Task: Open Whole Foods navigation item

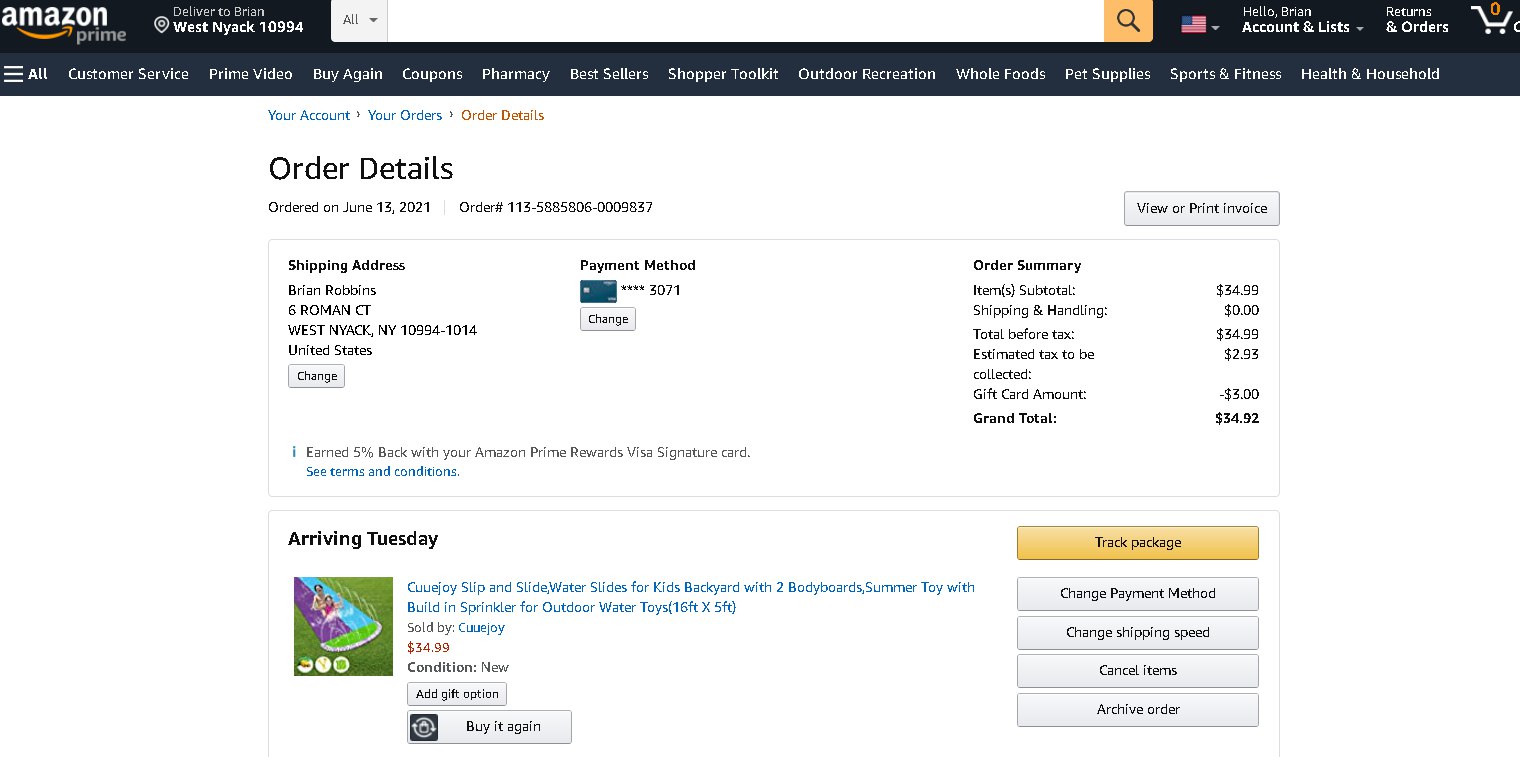Action: click(1000, 74)
